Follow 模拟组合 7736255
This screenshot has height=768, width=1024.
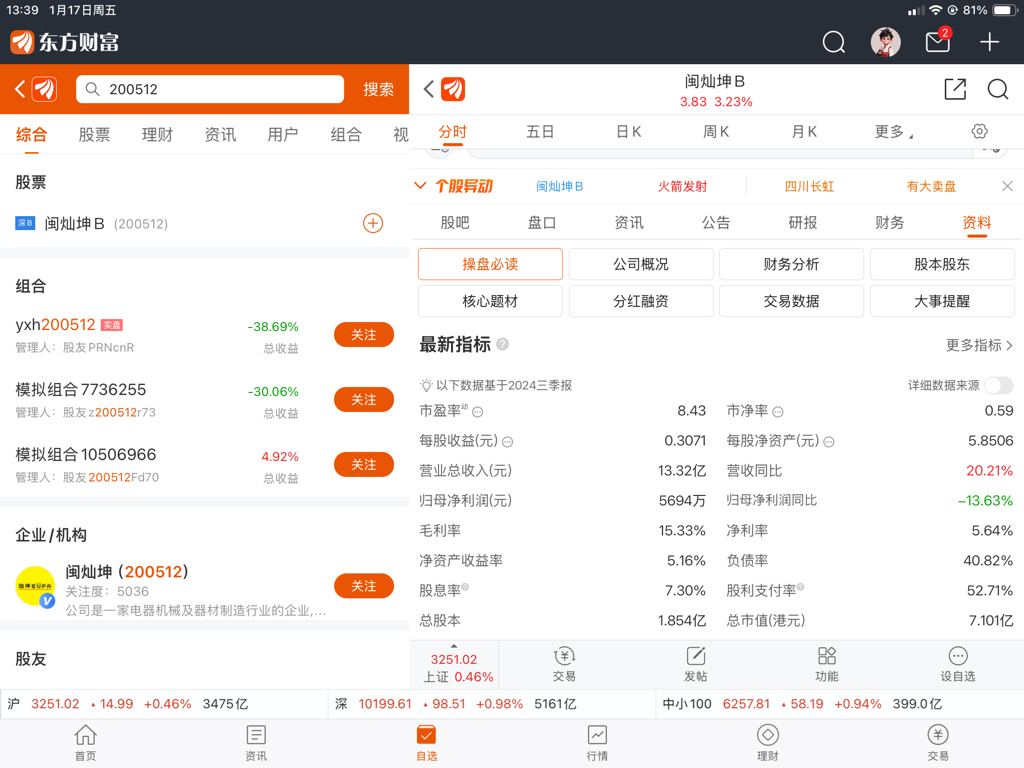click(x=364, y=400)
